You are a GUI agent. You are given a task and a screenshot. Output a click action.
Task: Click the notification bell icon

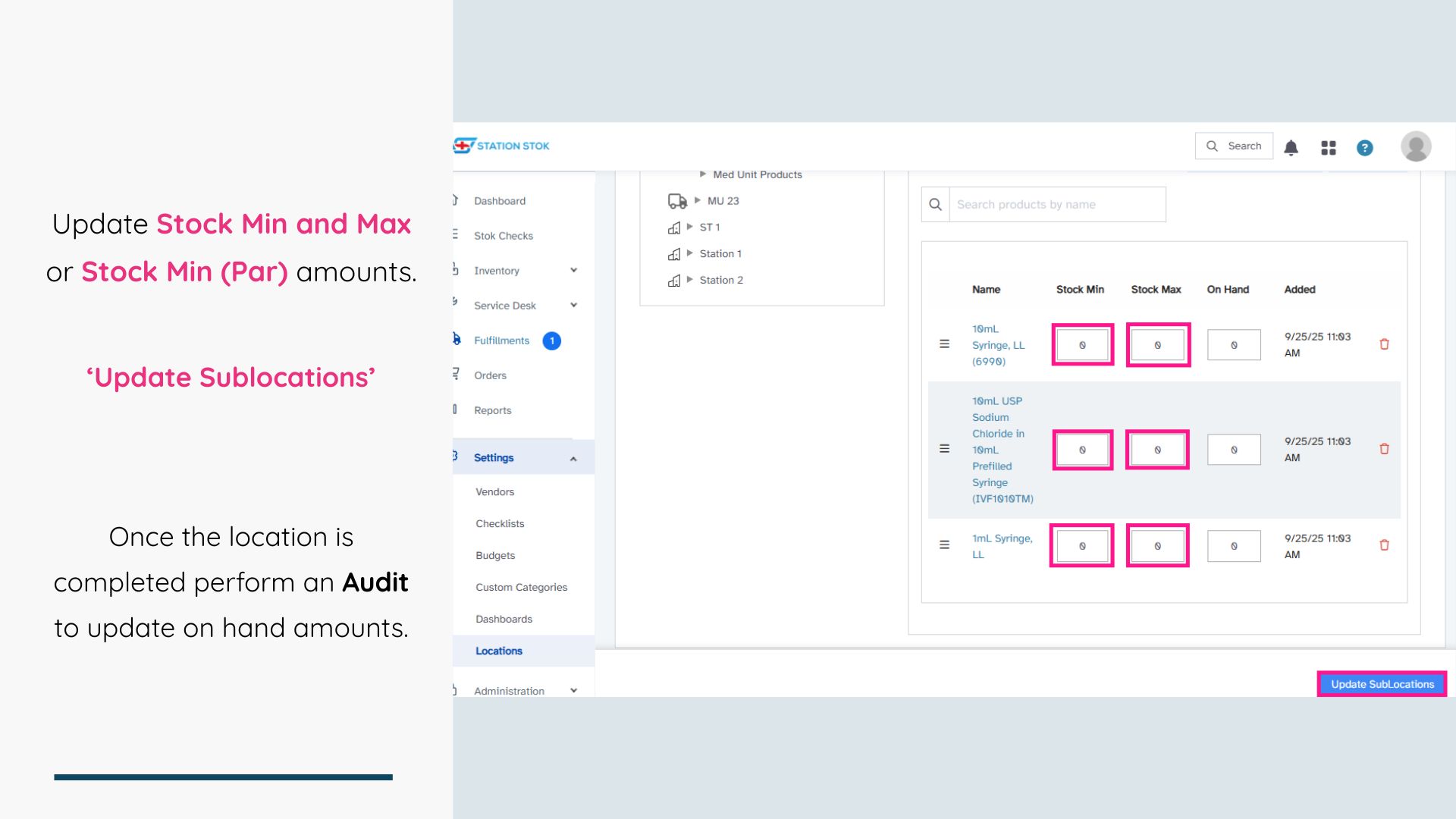click(1291, 147)
